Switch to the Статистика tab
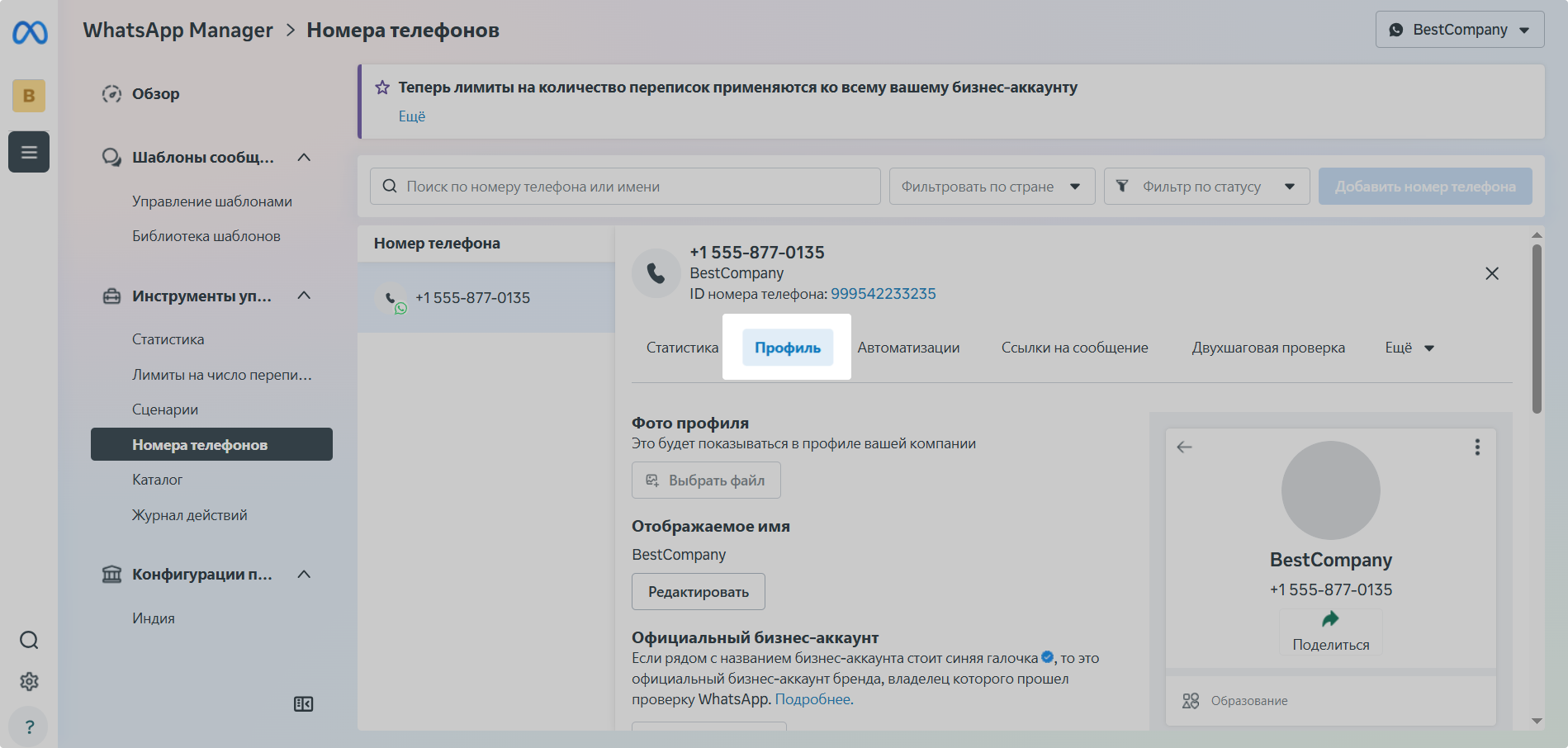 (x=682, y=348)
